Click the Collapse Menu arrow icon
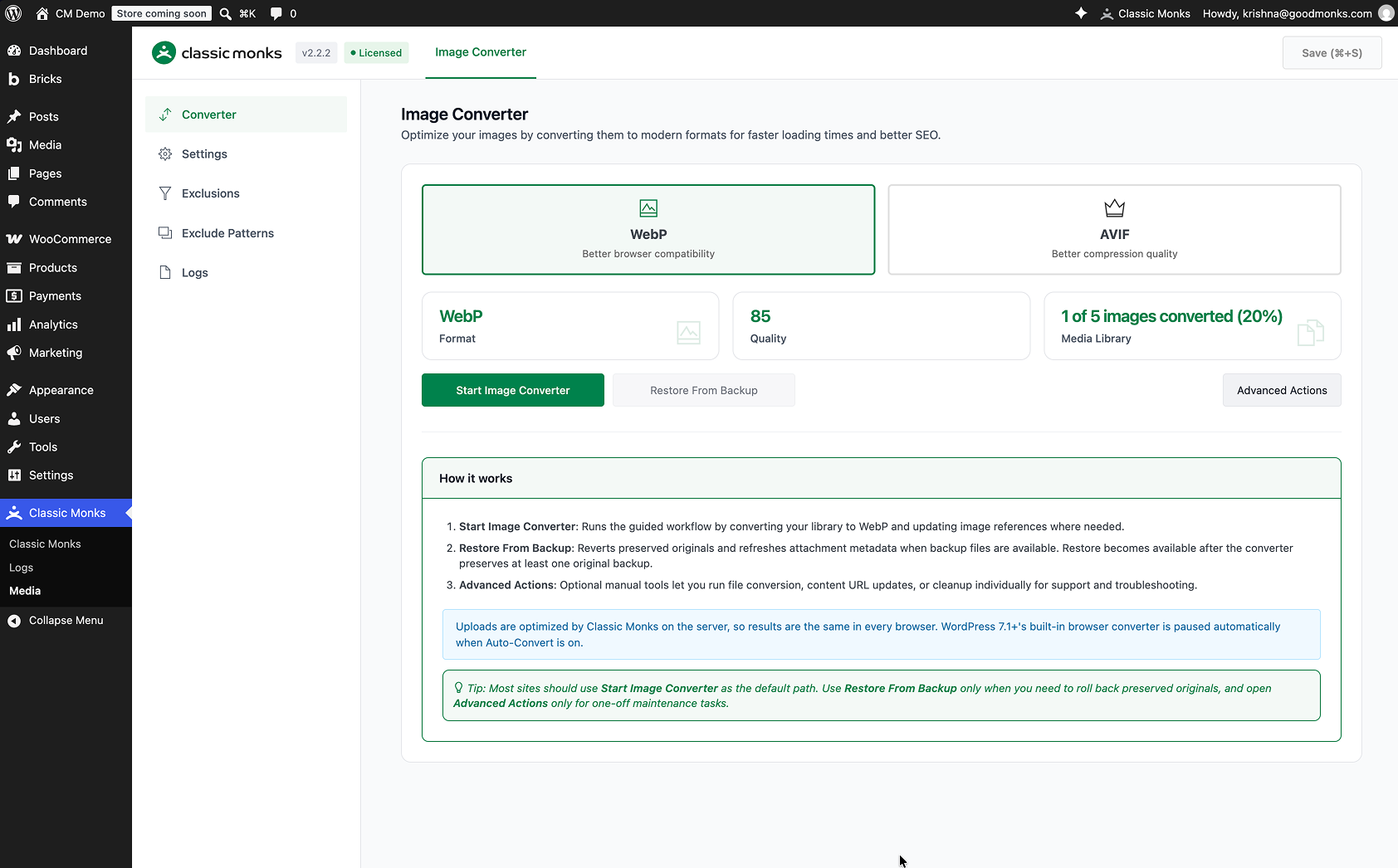The height and width of the screenshot is (868, 1398). click(14, 620)
